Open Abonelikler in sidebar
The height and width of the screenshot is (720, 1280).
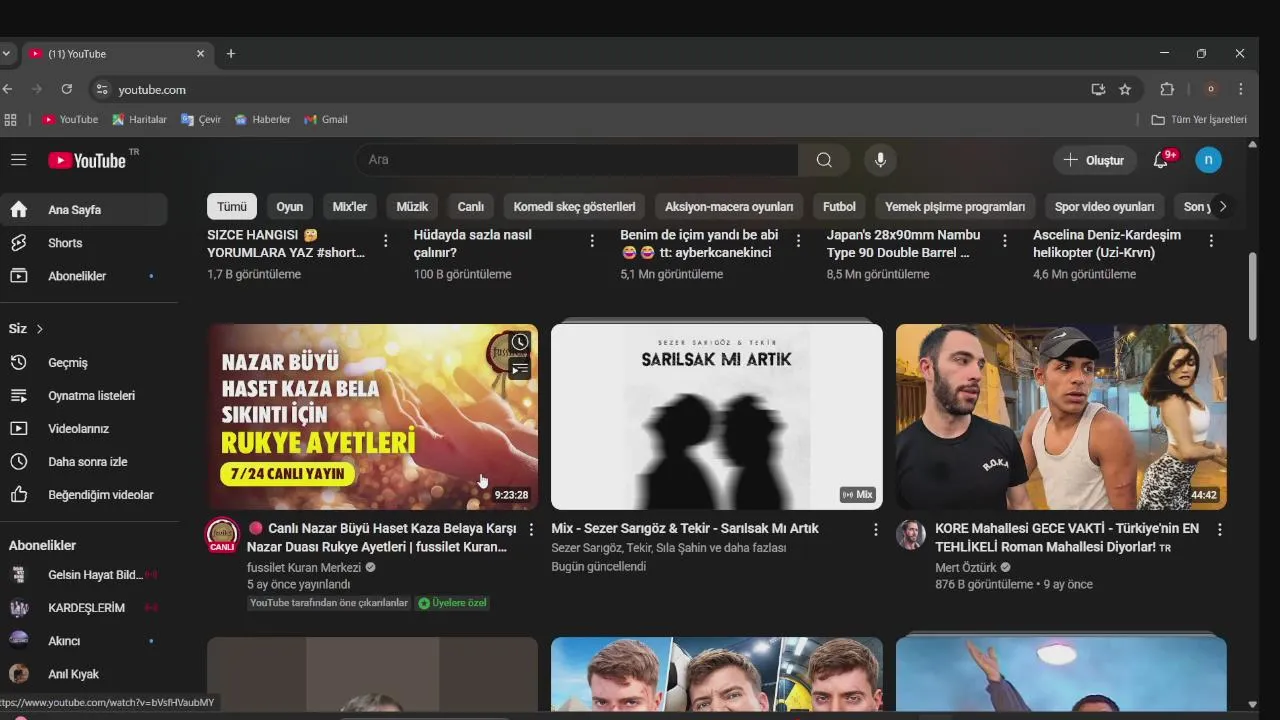(84, 276)
